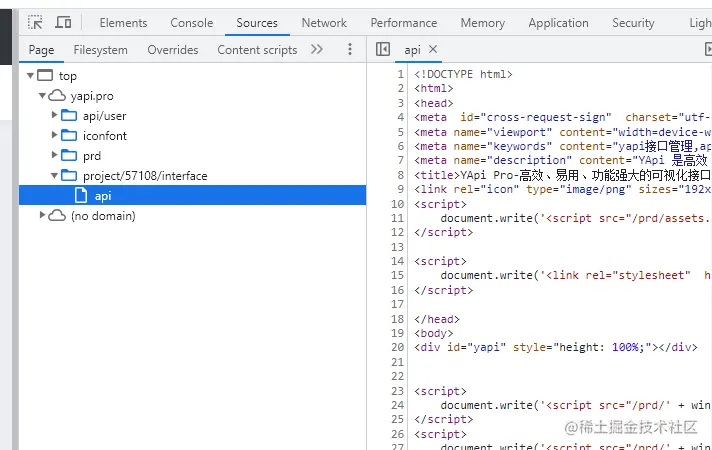The image size is (712, 450).
Task: Open the Memory tab
Action: coord(483,23)
